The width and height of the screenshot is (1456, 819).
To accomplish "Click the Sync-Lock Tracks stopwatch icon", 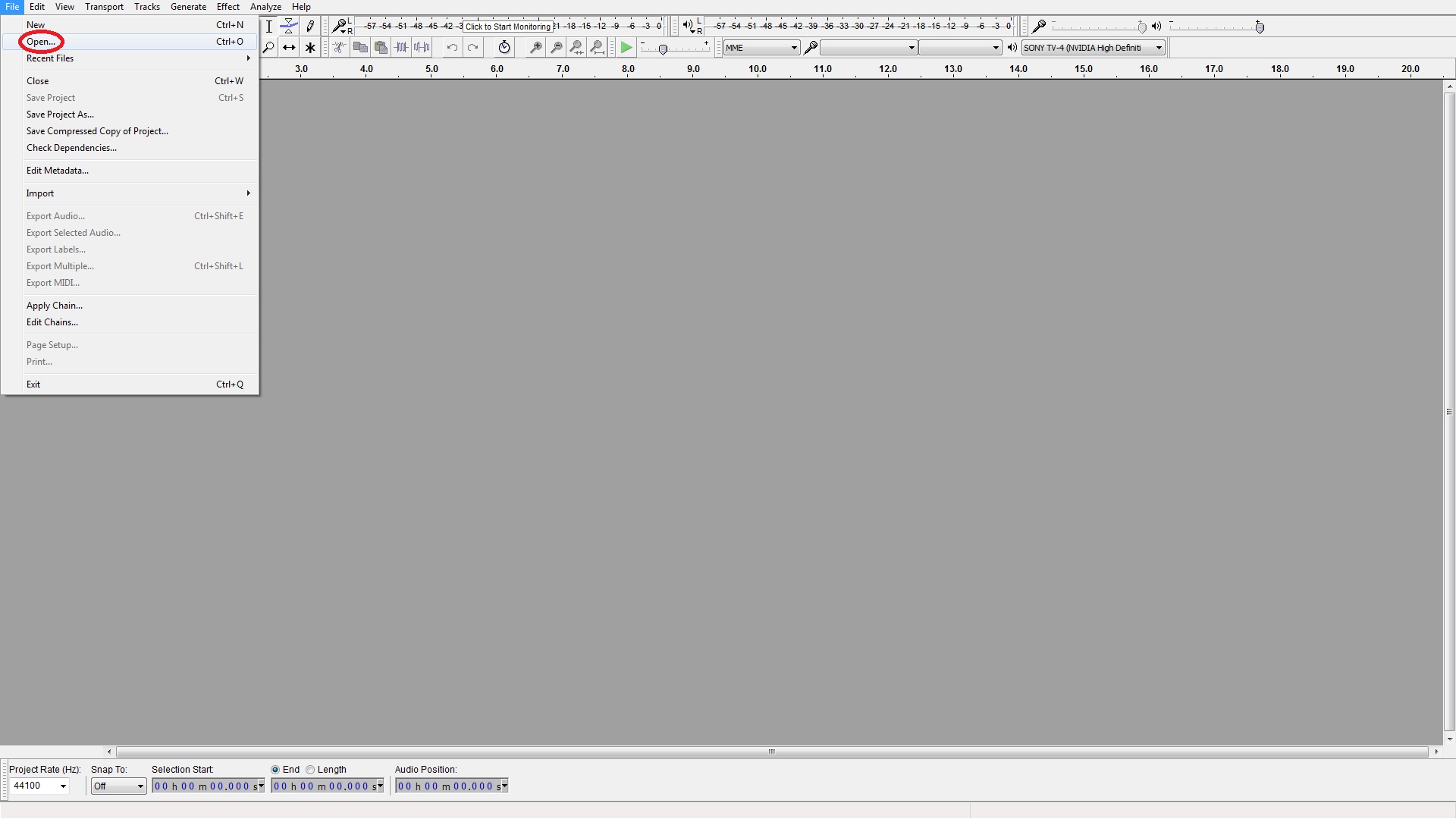I will pyautogui.click(x=504, y=48).
